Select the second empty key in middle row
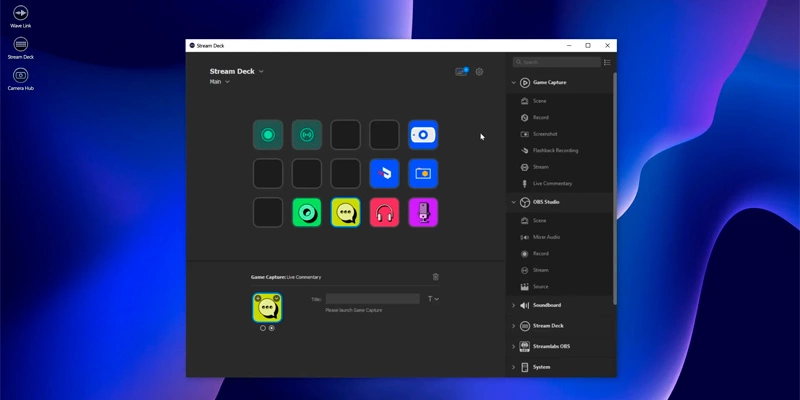The width and height of the screenshot is (800, 400). (307, 173)
